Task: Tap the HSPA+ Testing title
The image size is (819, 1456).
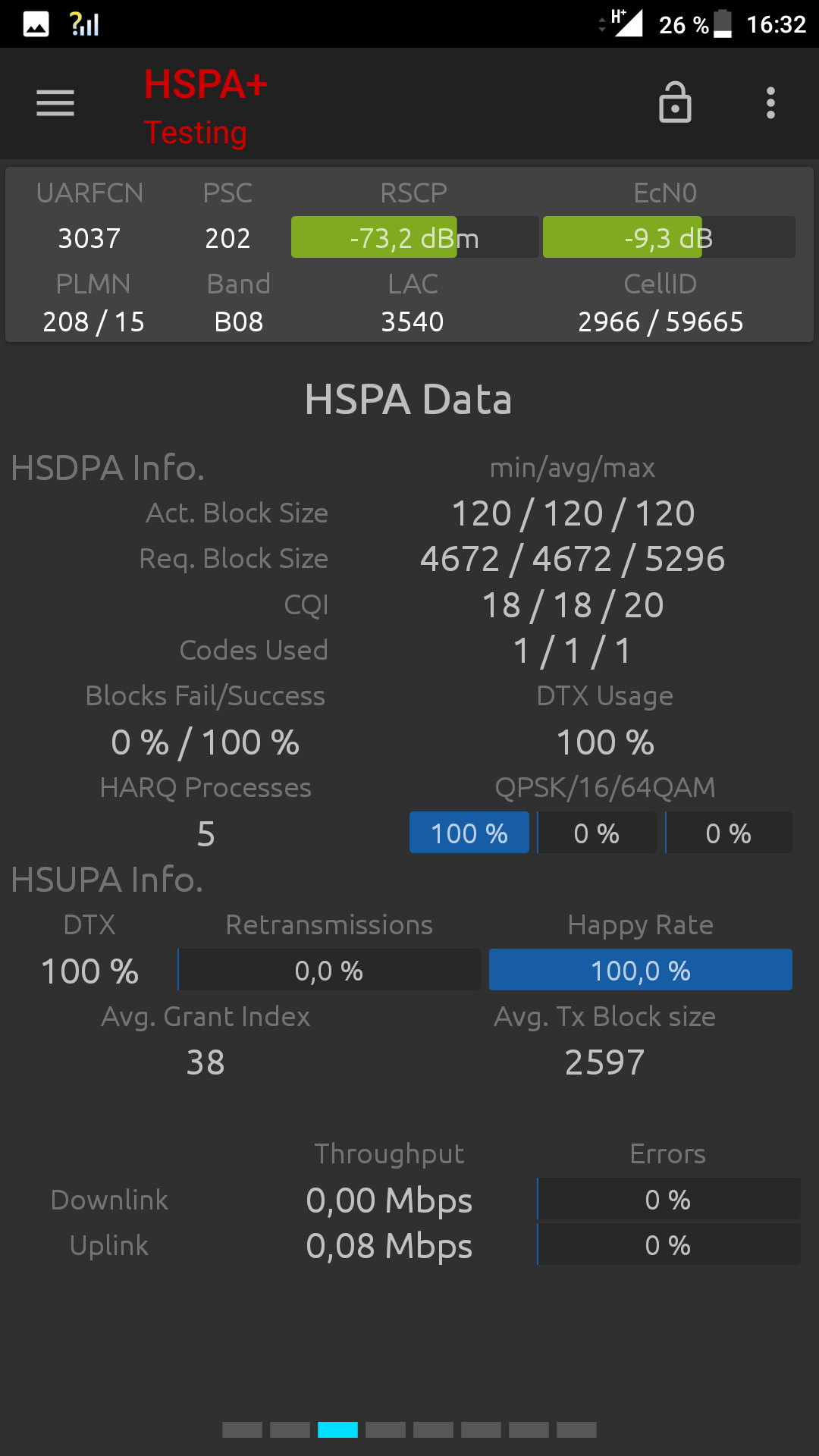Action: click(206, 107)
